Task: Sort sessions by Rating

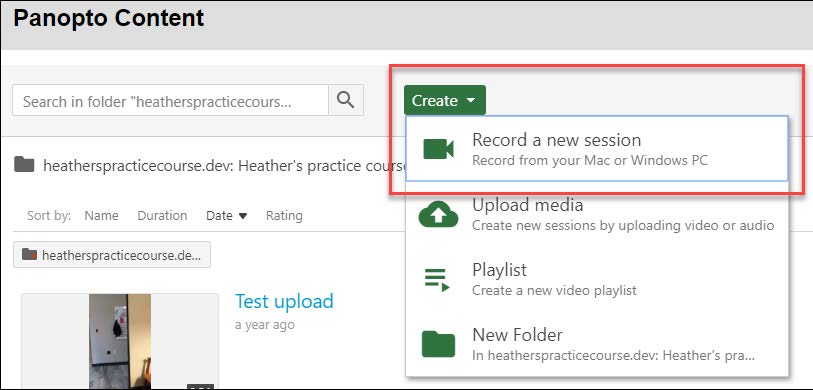Action: (x=284, y=216)
